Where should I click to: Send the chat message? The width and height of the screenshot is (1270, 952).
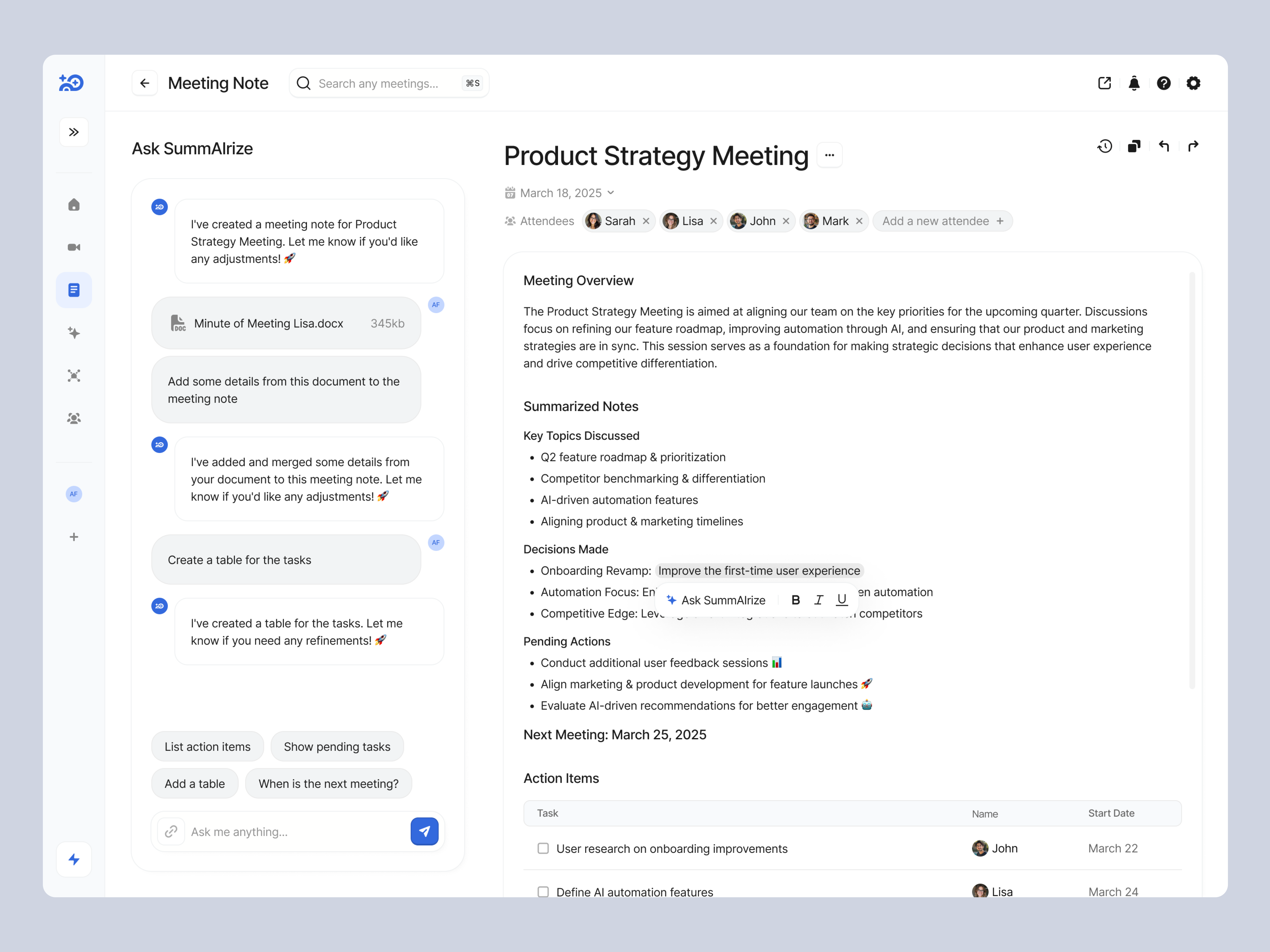pos(424,831)
